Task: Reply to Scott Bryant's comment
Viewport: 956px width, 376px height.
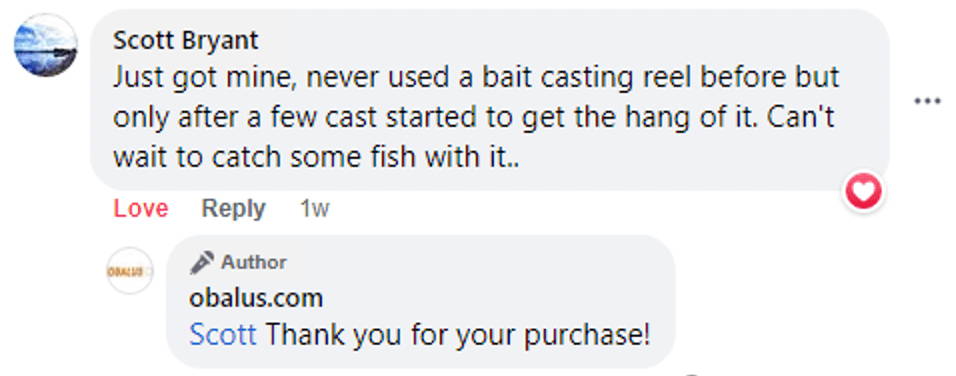Action: pos(234,209)
